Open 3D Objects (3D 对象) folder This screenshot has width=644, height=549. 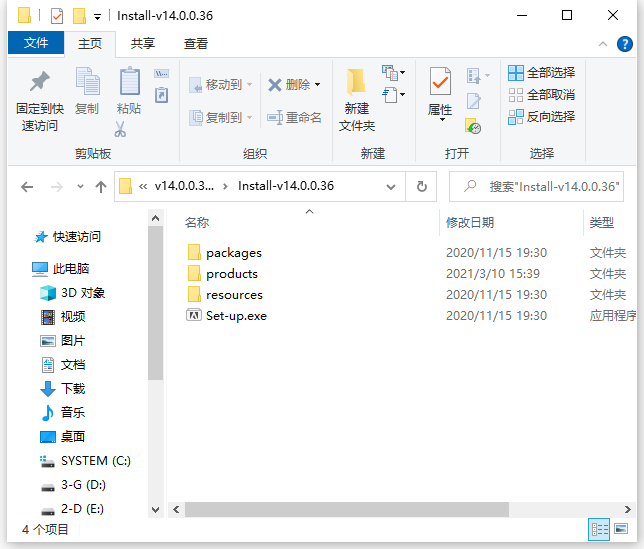click(73, 293)
